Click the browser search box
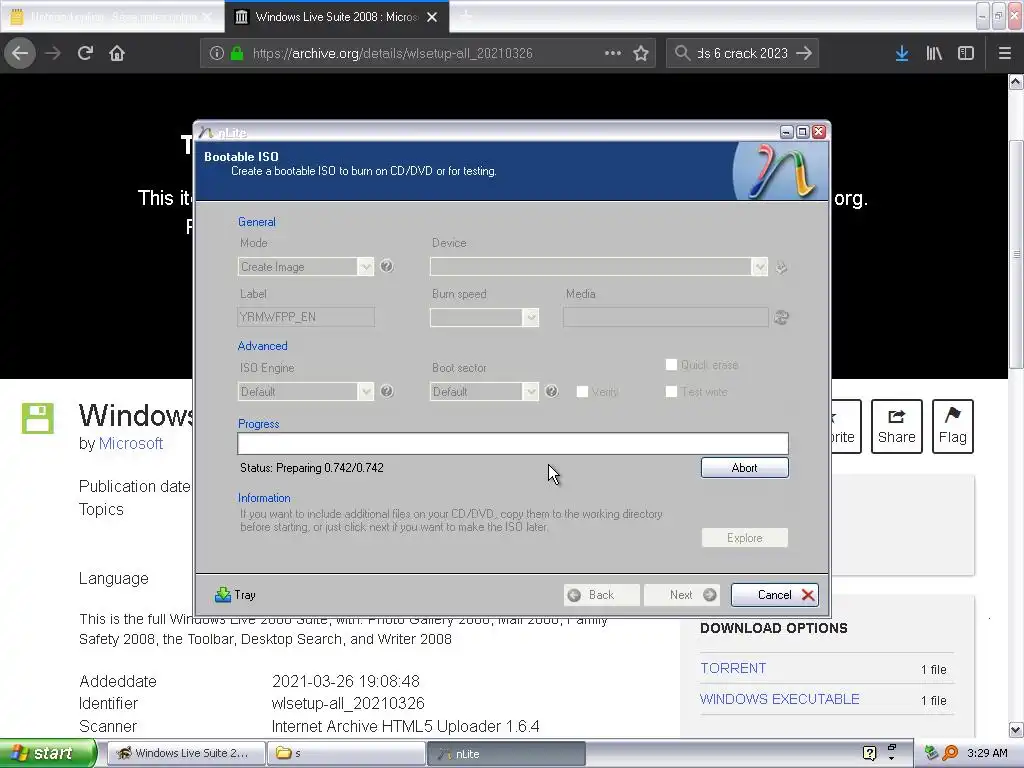 click(x=742, y=53)
